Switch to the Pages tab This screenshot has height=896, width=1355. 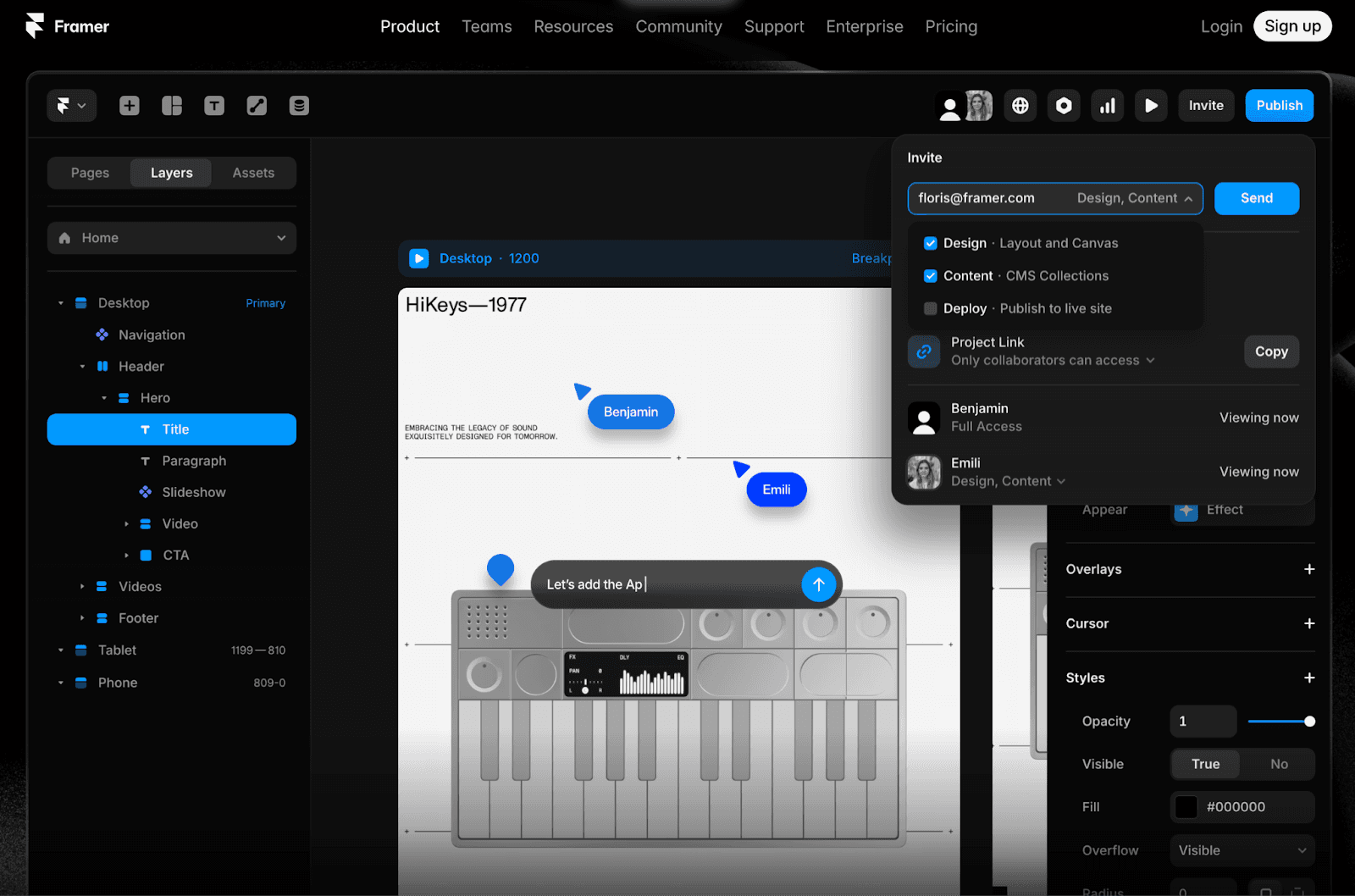pyautogui.click(x=90, y=173)
